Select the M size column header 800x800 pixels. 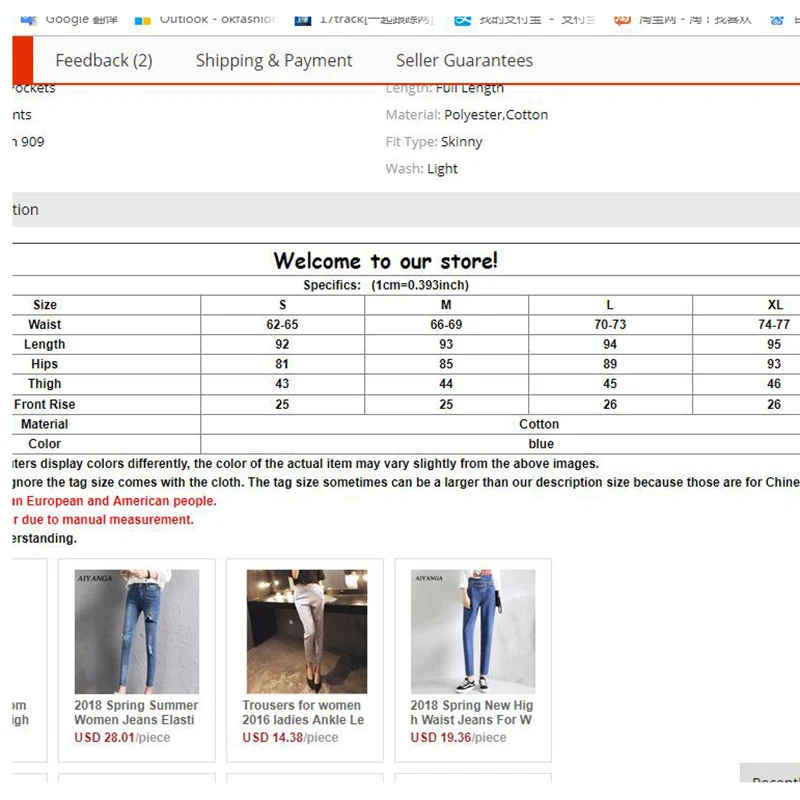click(446, 305)
